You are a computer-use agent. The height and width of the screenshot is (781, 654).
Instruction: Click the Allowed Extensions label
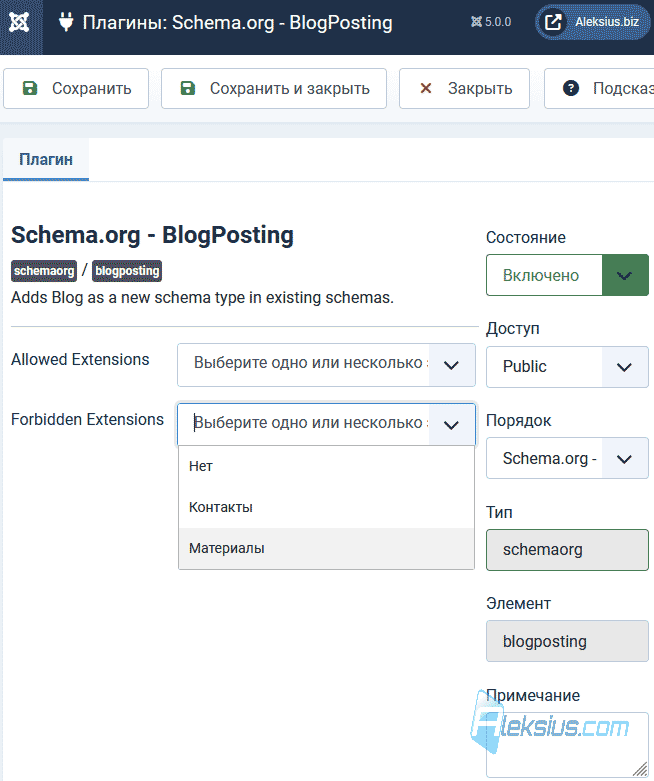(x=80, y=360)
